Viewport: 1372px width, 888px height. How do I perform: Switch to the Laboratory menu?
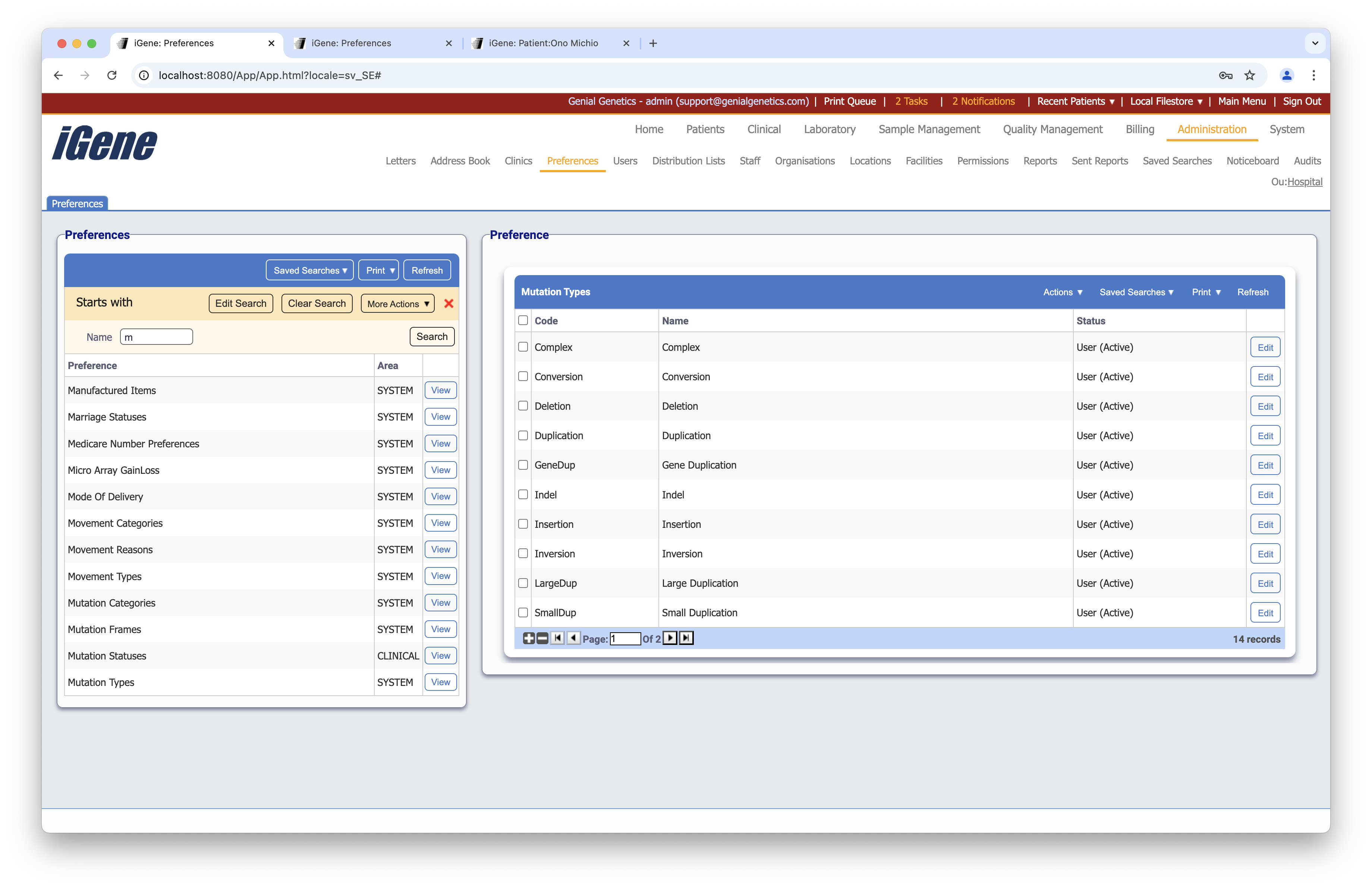829,129
